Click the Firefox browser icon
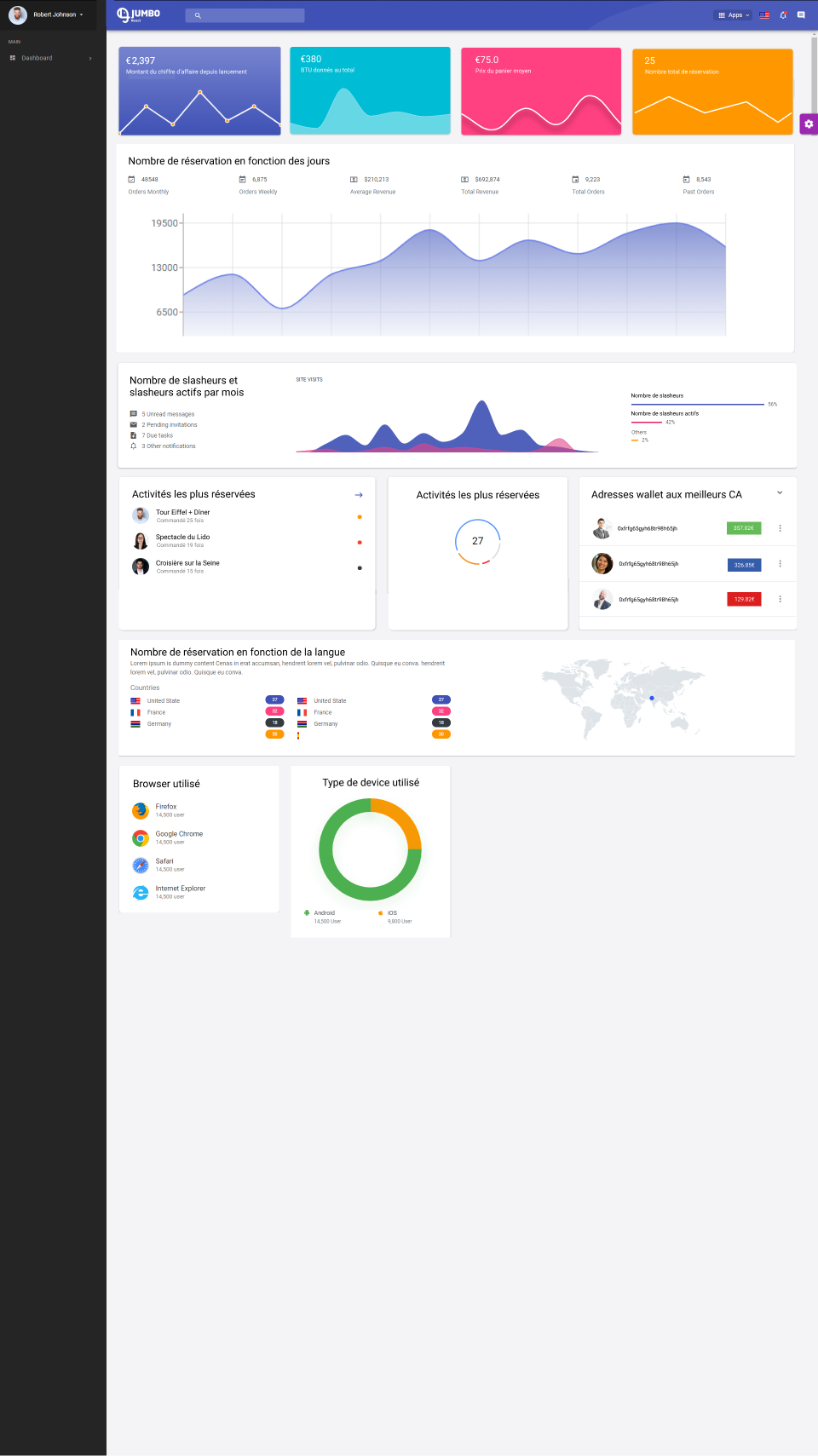Viewport: 818px width, 1456px height. [x=141, y=811]
